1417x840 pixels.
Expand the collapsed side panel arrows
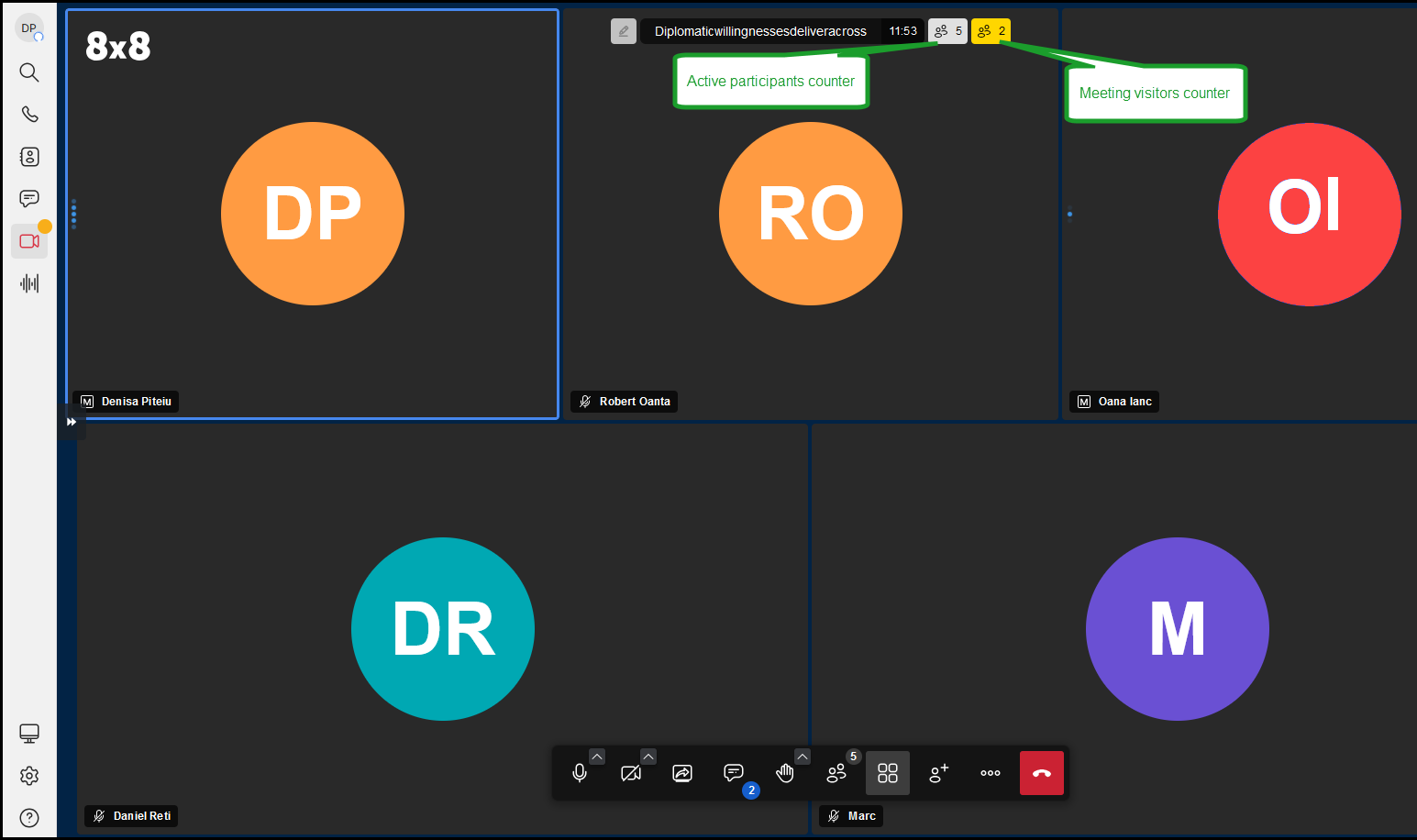coord(72,422)
